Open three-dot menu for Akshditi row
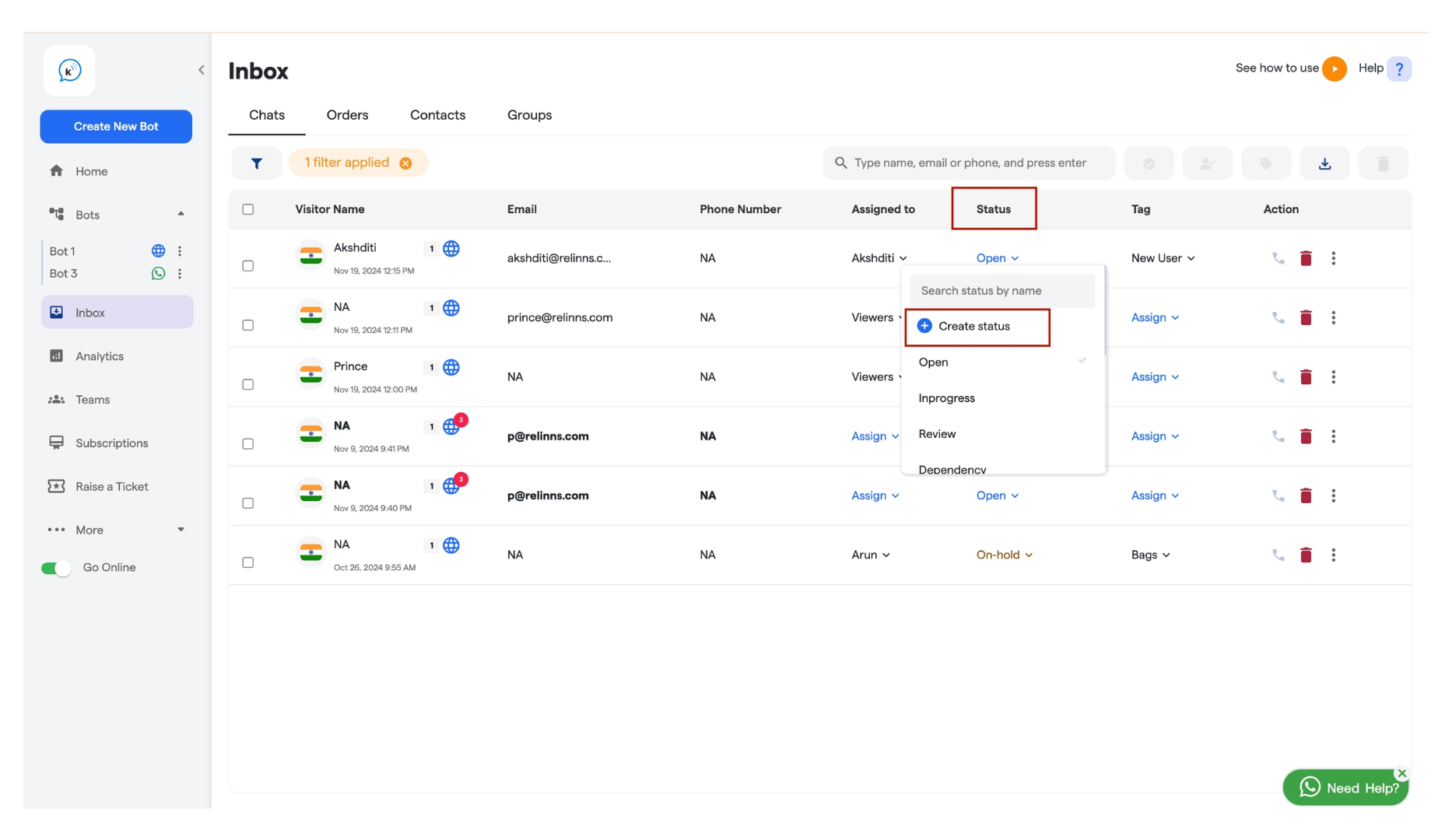1452x840 pixels. [1333, 258]
